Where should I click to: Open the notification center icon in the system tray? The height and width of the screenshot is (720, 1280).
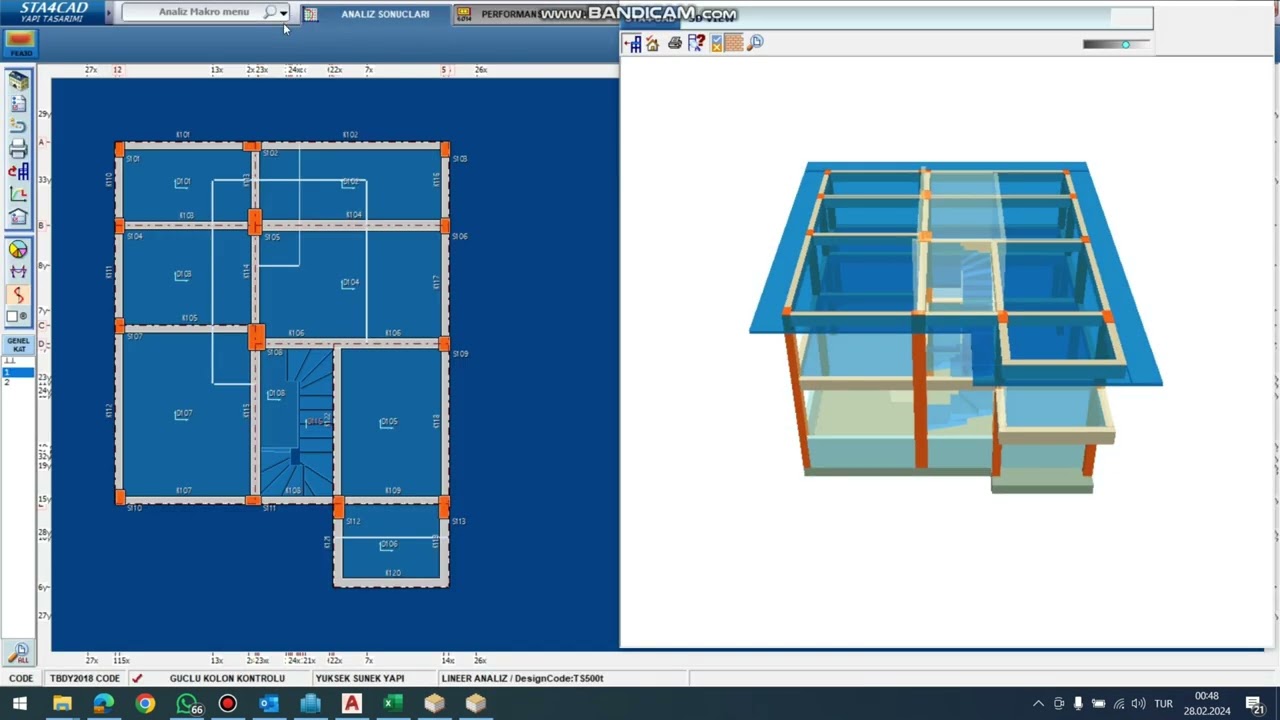pyautogui.click(x=1255, y=704)
